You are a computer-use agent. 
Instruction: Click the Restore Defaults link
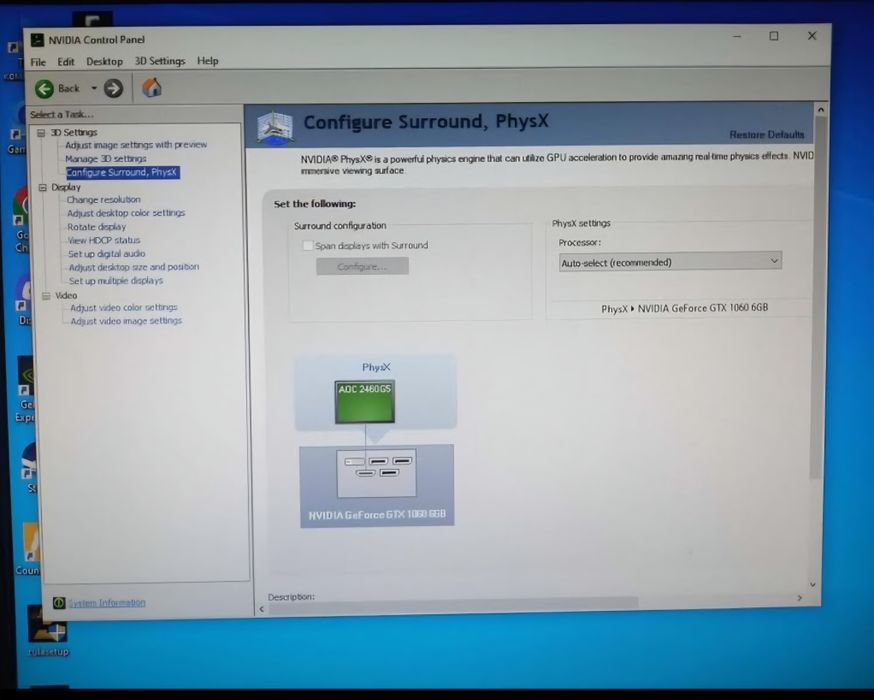pyautogui.click(x=766, y=135)
